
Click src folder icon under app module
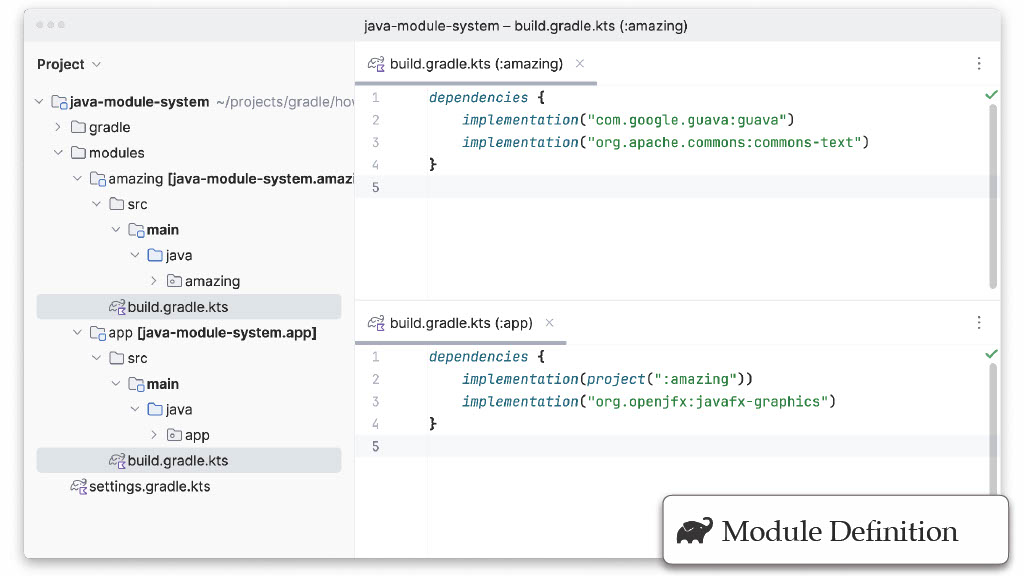tap(117, 358)
